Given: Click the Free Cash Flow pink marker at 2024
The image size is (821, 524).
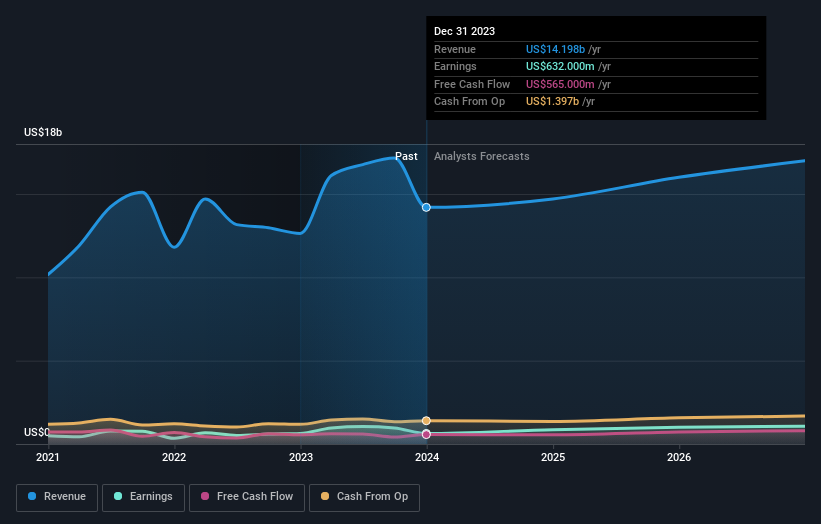Looking at the screenshot, I should [x=426, y=434].
